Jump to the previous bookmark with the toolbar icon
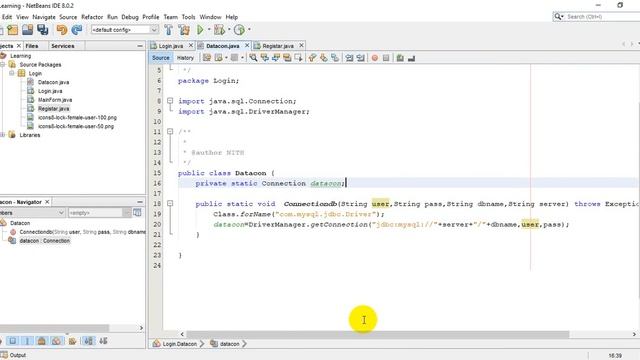 (x=312, y=58)
